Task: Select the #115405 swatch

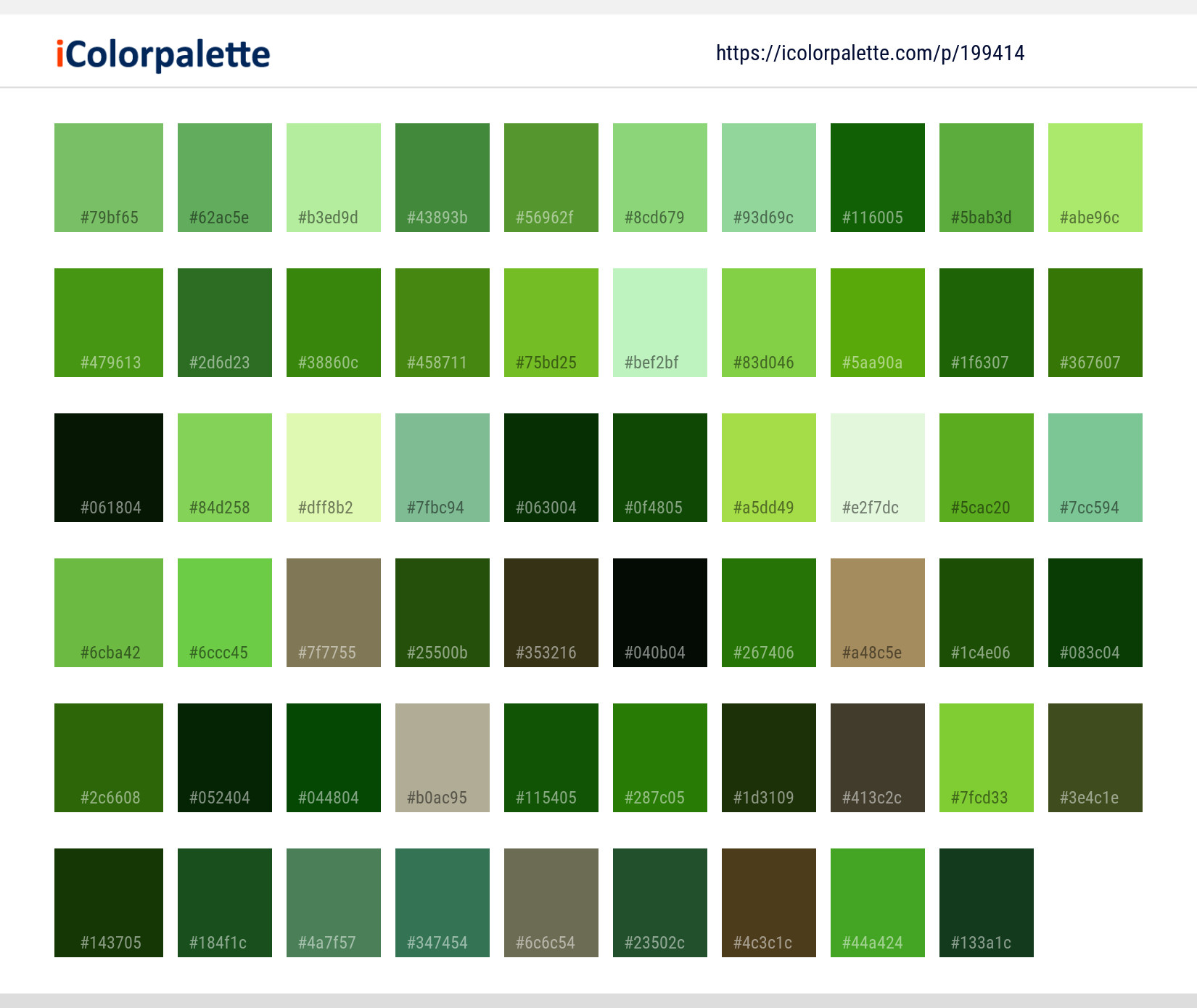Action: [x=551, y=758]
